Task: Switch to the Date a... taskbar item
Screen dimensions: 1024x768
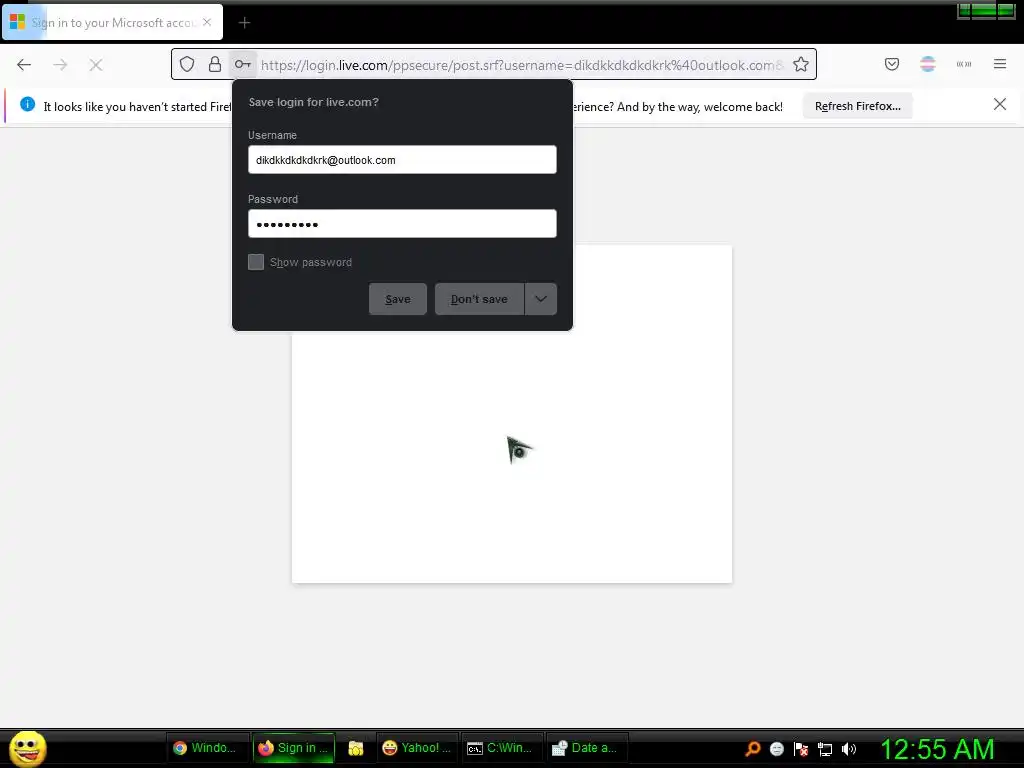Action: tap(586, 748)
